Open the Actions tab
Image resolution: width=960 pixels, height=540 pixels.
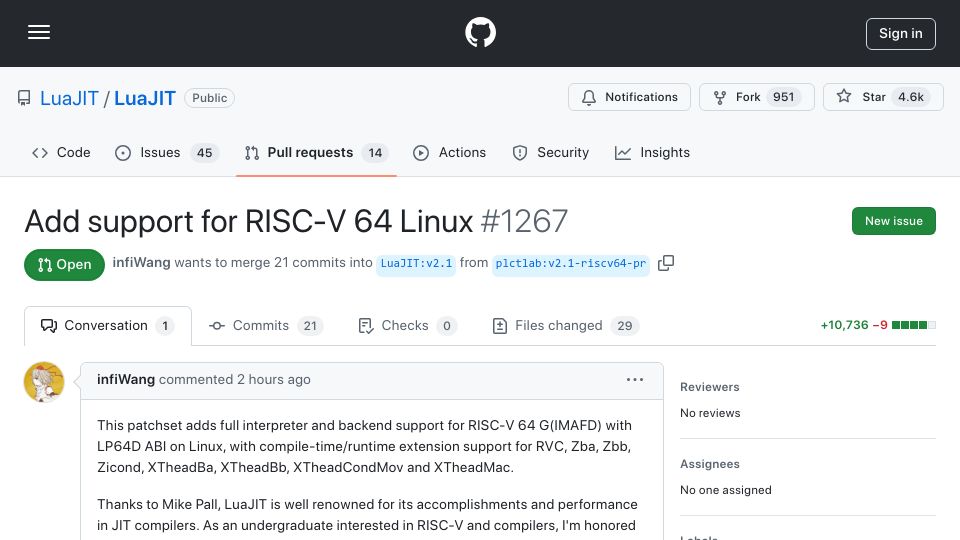click(x=449, y=152)
